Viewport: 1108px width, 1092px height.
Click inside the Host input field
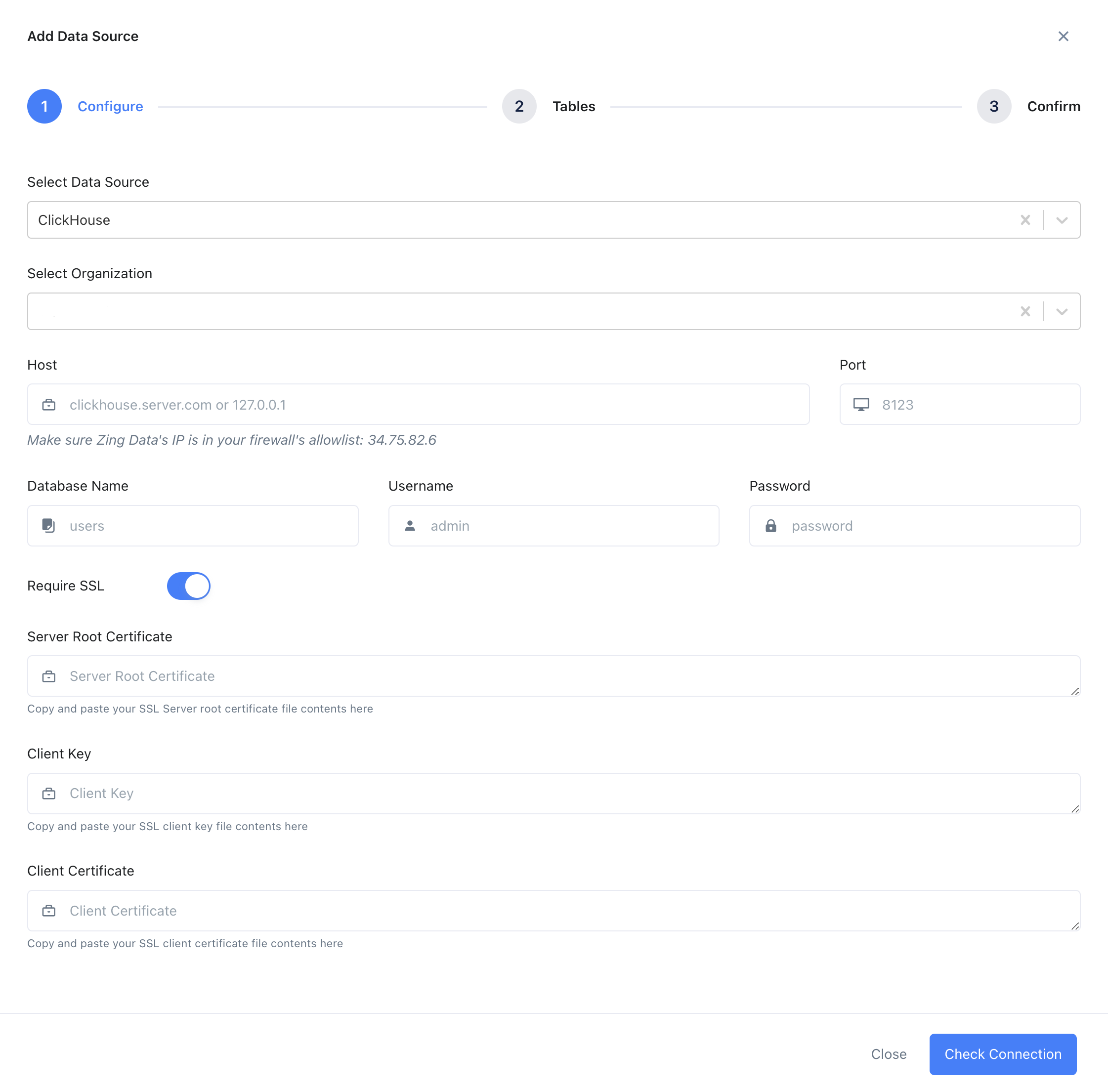[401, 404]
